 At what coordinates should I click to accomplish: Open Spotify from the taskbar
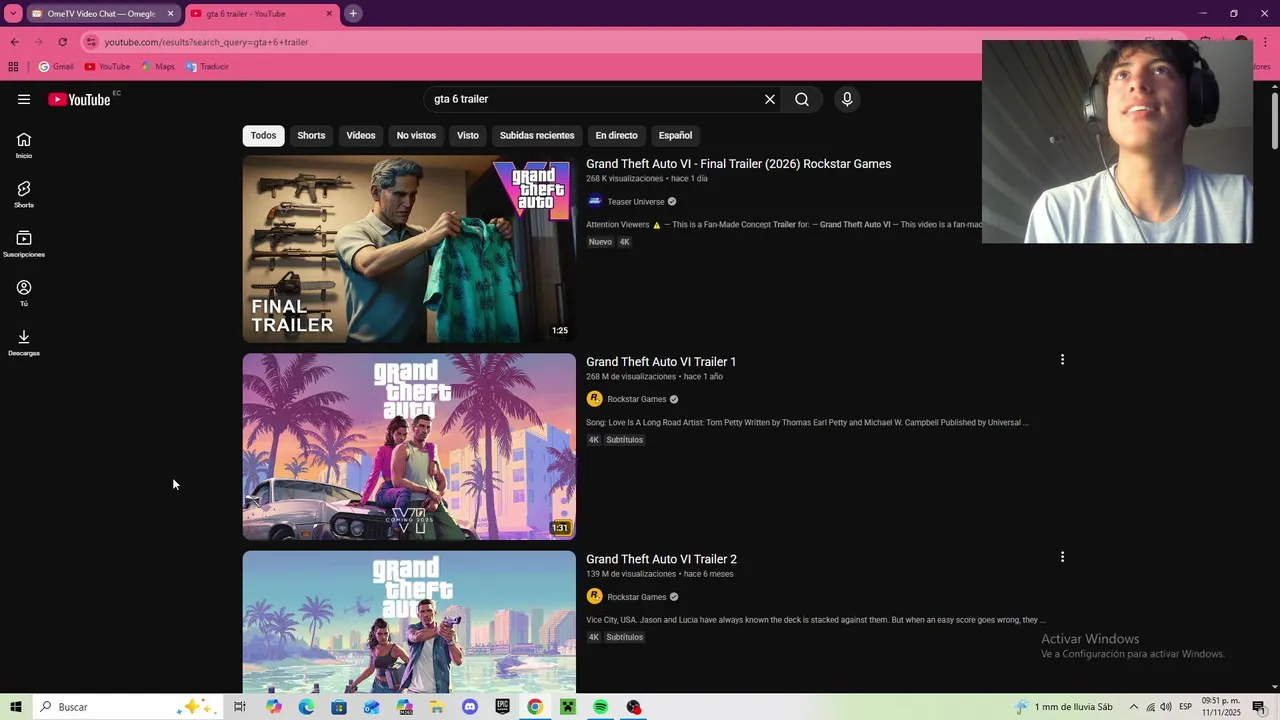600,707
